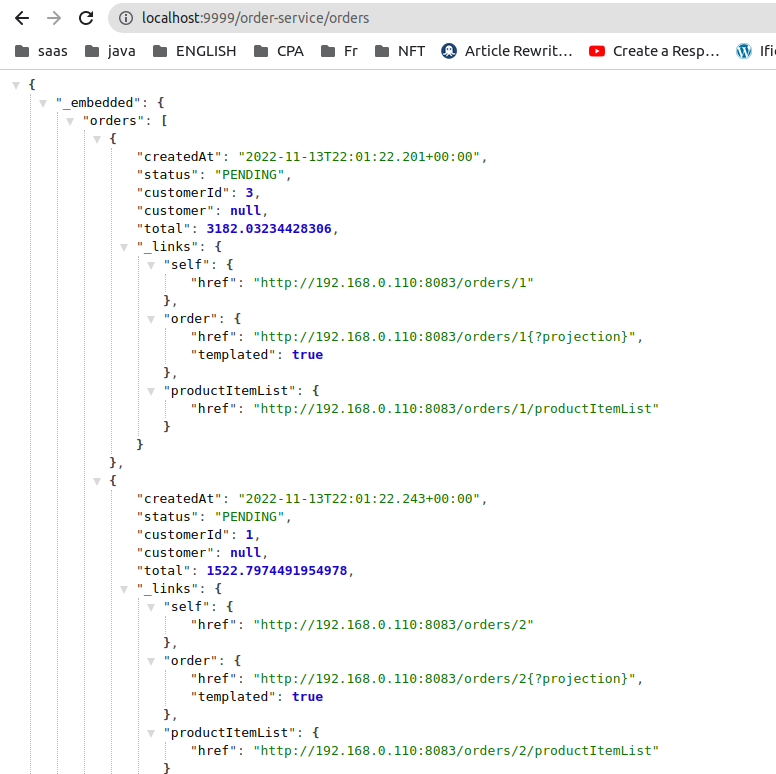
Task: Click the browser forward arrow
Action: (x=54, y=18)
